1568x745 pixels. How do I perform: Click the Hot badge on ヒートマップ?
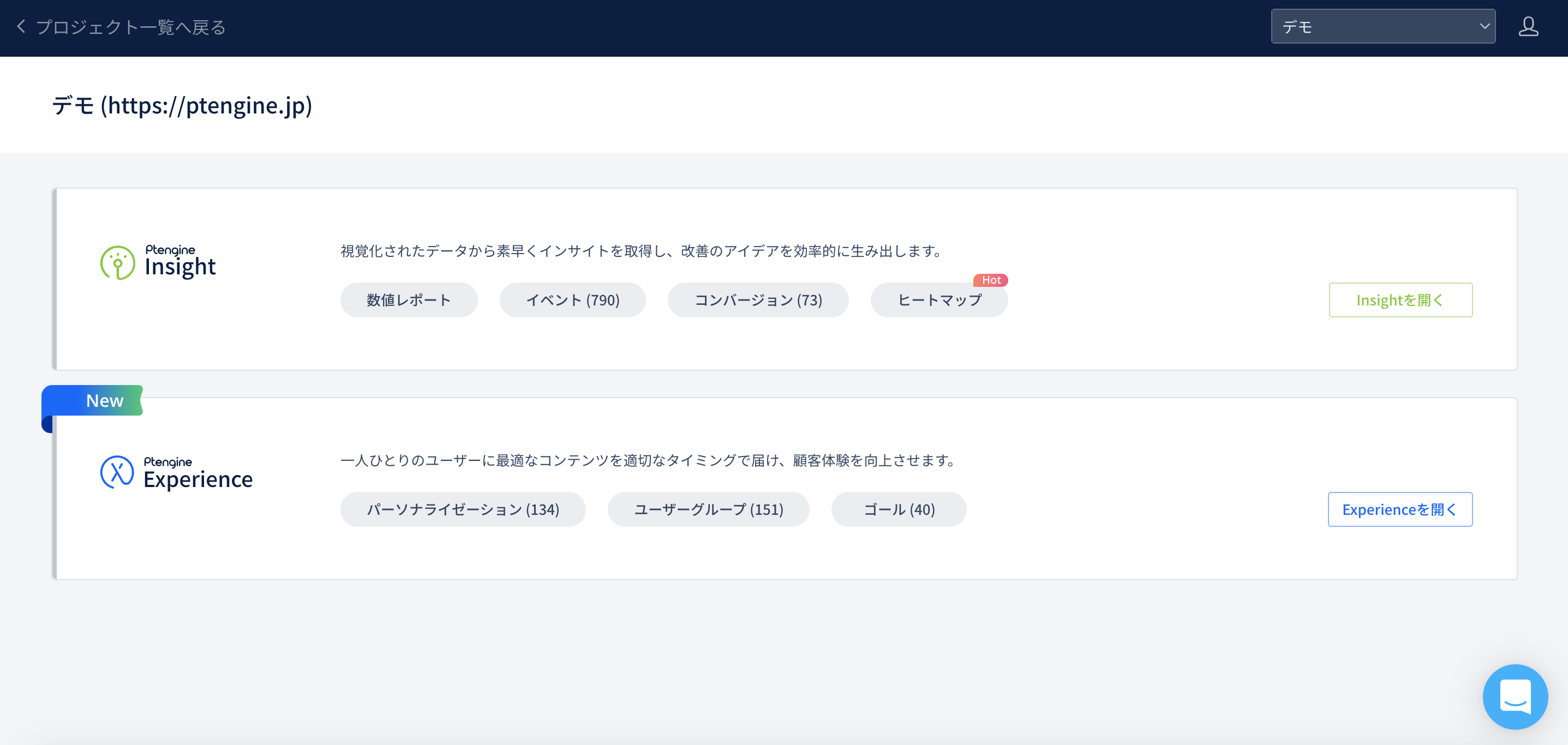coord(990,280)
